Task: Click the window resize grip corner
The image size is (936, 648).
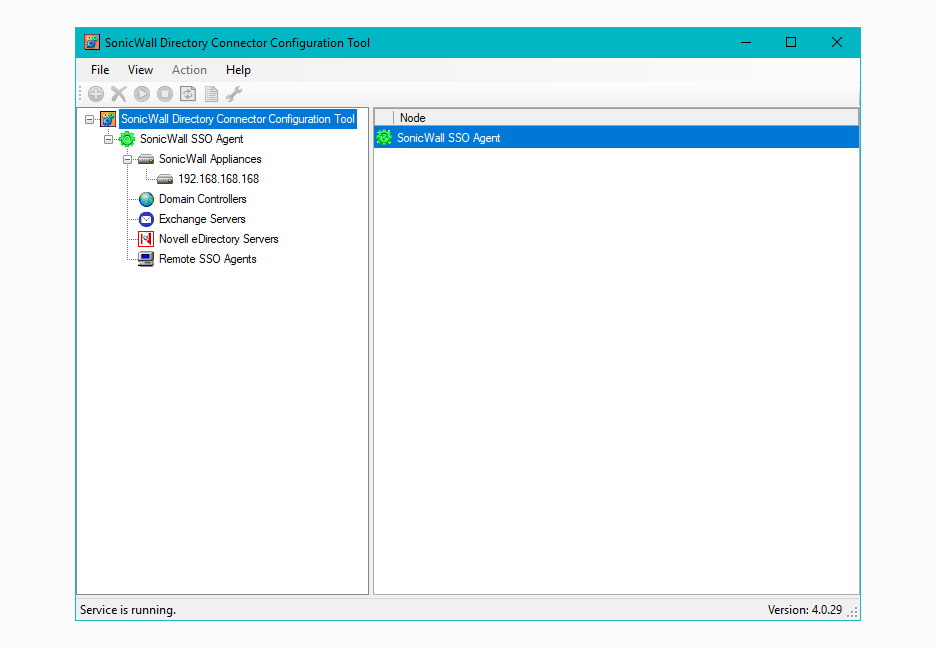Action: (x=853, y=613)
